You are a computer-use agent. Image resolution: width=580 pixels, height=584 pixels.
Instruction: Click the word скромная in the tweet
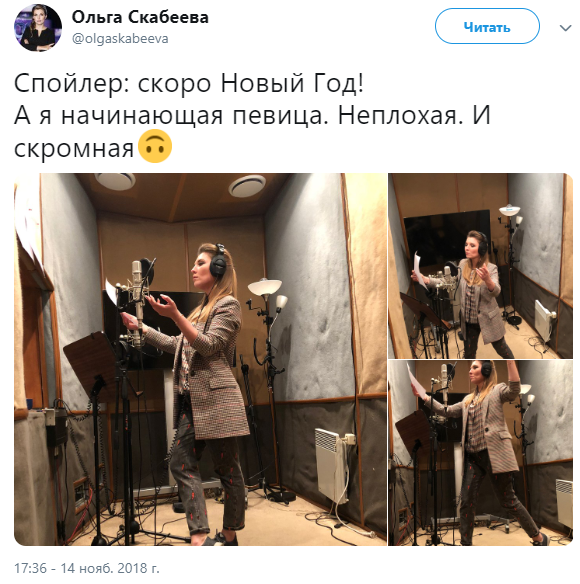74,149
